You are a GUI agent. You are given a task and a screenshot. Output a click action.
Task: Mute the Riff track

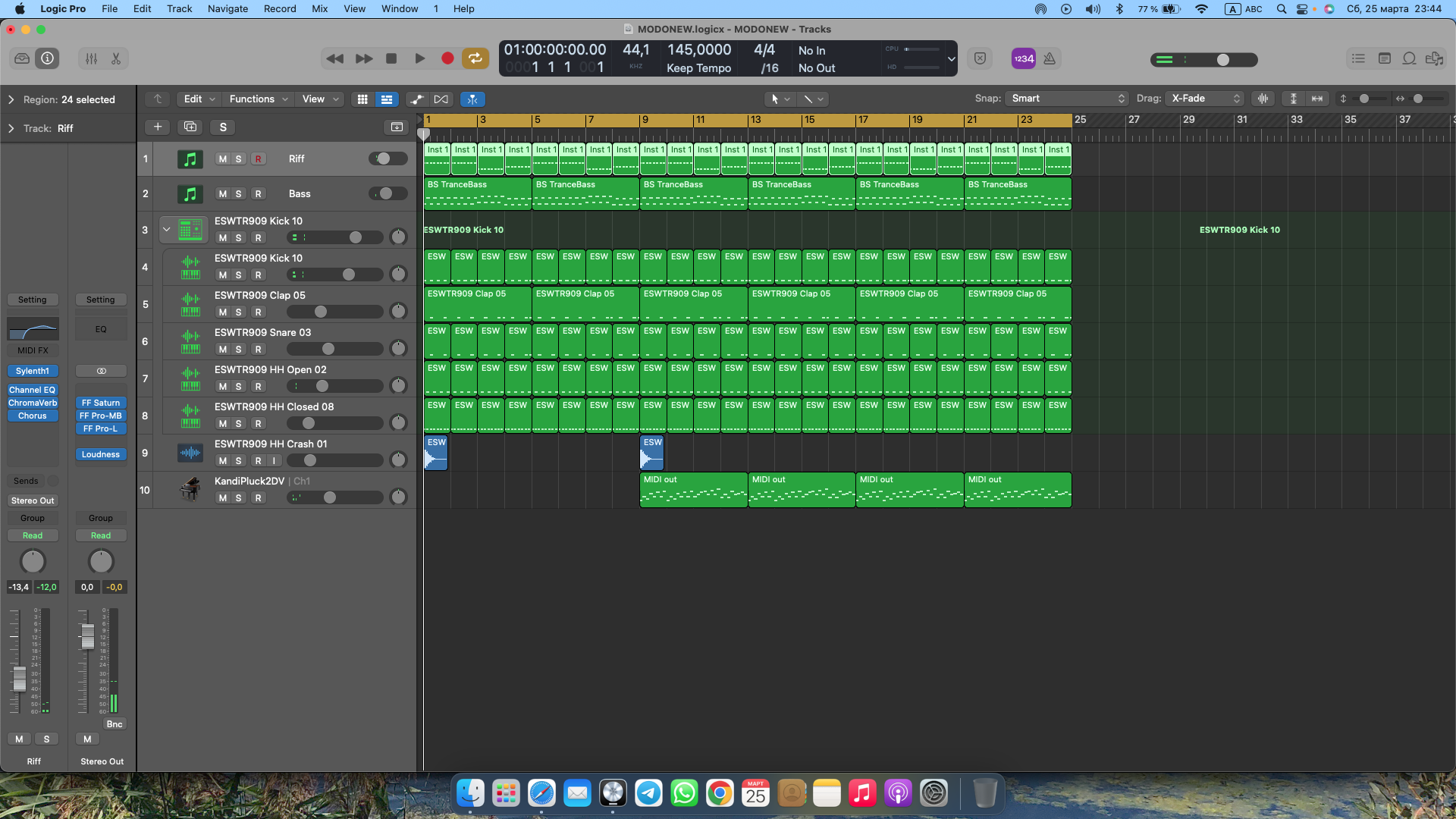click(x=222, y=159)
